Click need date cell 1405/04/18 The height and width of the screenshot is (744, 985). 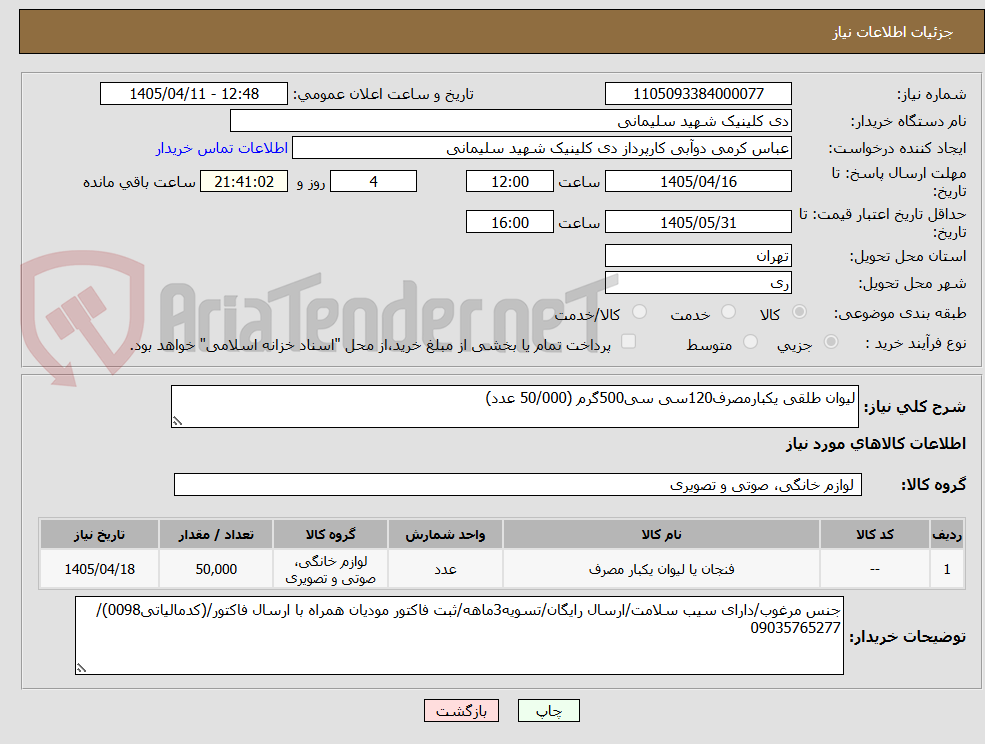click(99, 569)
